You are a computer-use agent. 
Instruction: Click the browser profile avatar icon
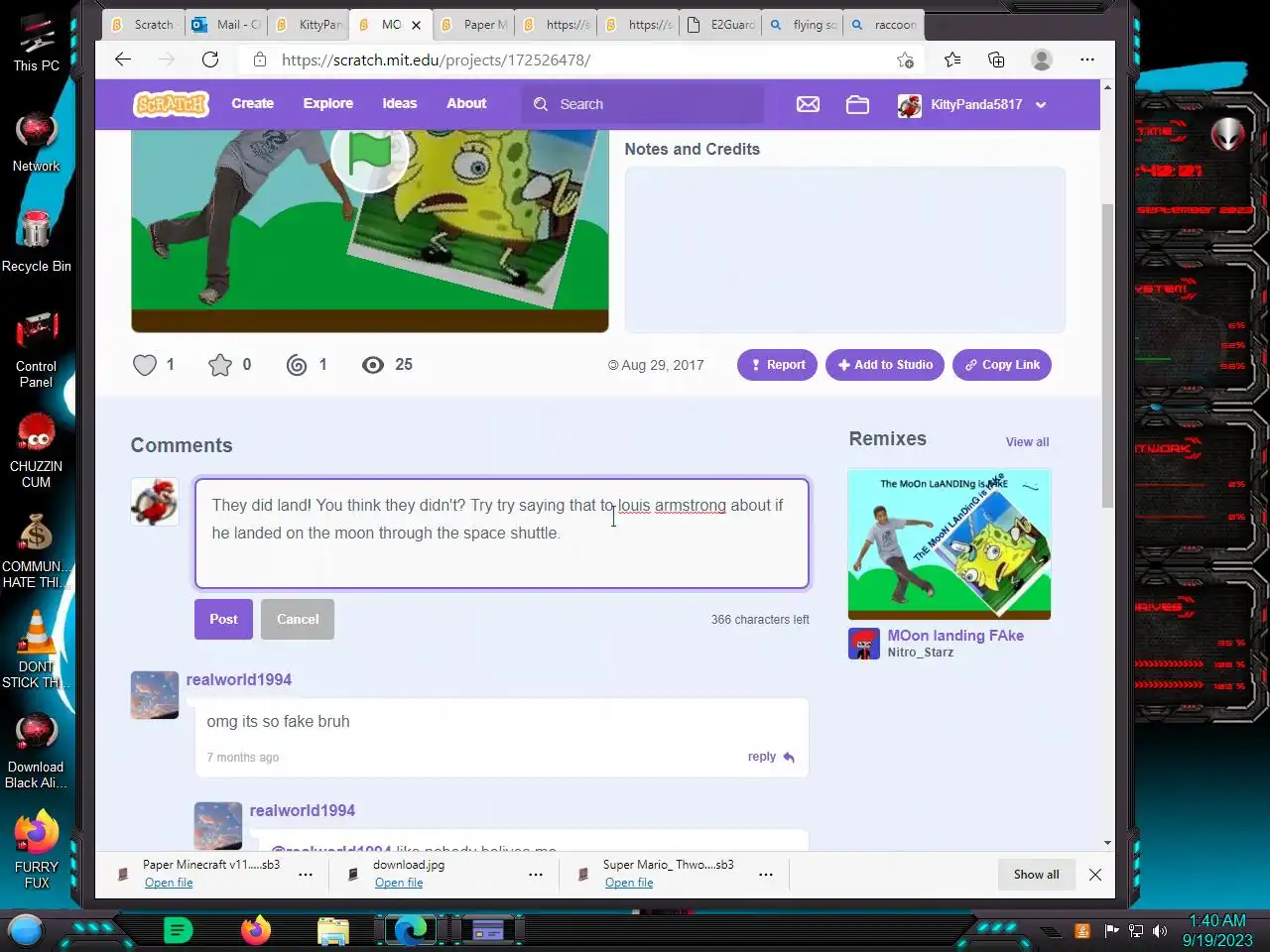1042,59
